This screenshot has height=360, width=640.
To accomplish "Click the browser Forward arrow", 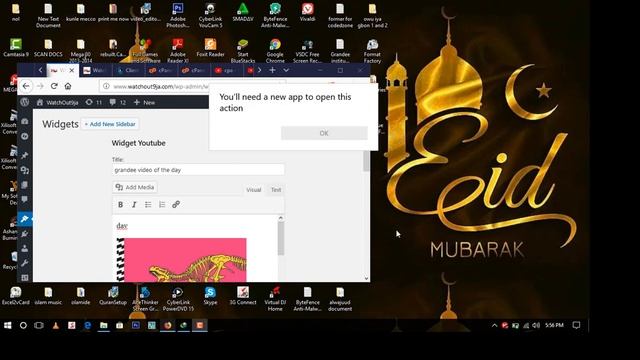I will (x=40, y=86).
